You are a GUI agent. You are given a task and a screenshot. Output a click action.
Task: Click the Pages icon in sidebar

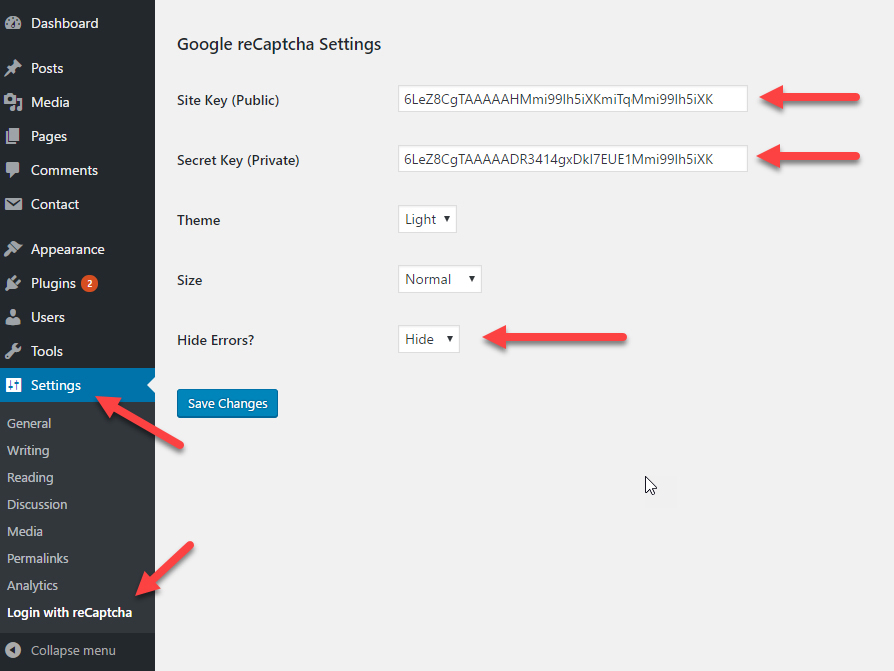click(13, 136)
